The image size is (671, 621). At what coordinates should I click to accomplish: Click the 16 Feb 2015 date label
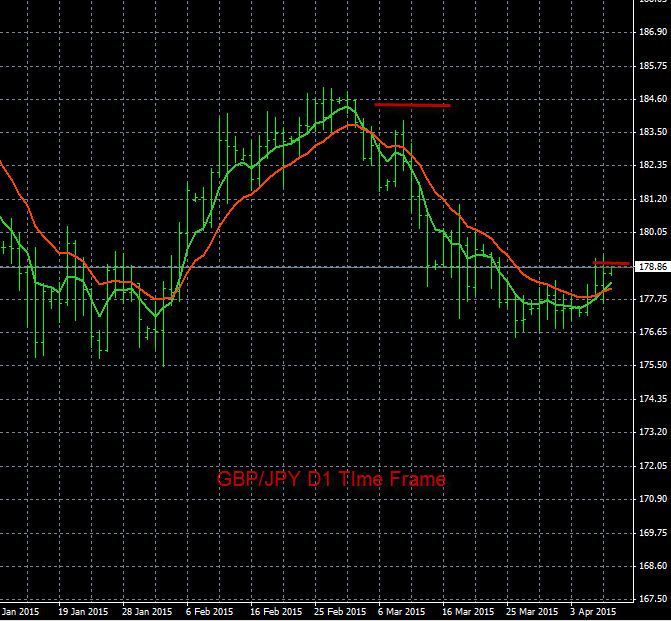276,612
